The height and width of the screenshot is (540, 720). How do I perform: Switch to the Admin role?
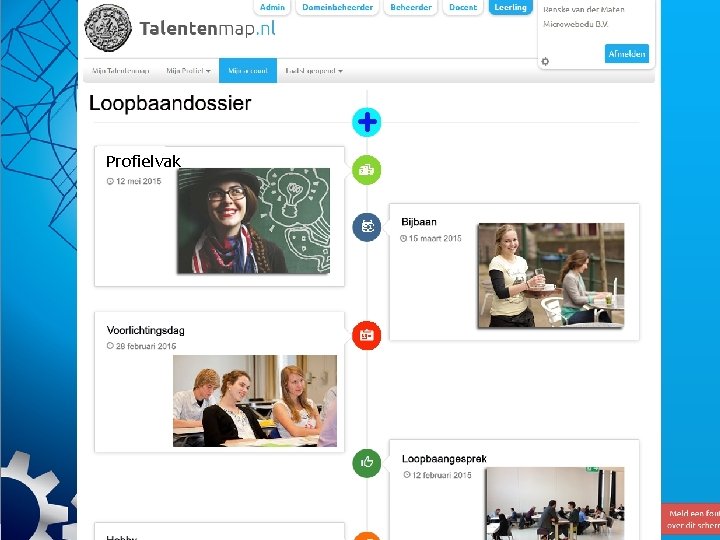coord(272,7)
